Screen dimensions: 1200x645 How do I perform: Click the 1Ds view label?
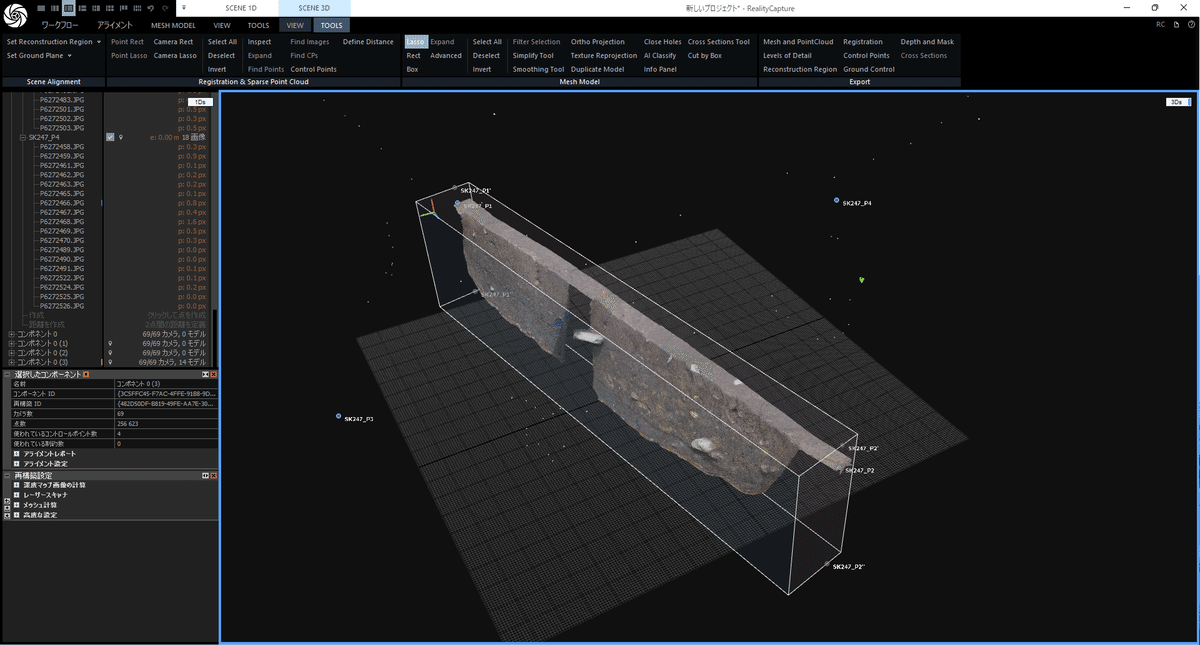point(200,102)
